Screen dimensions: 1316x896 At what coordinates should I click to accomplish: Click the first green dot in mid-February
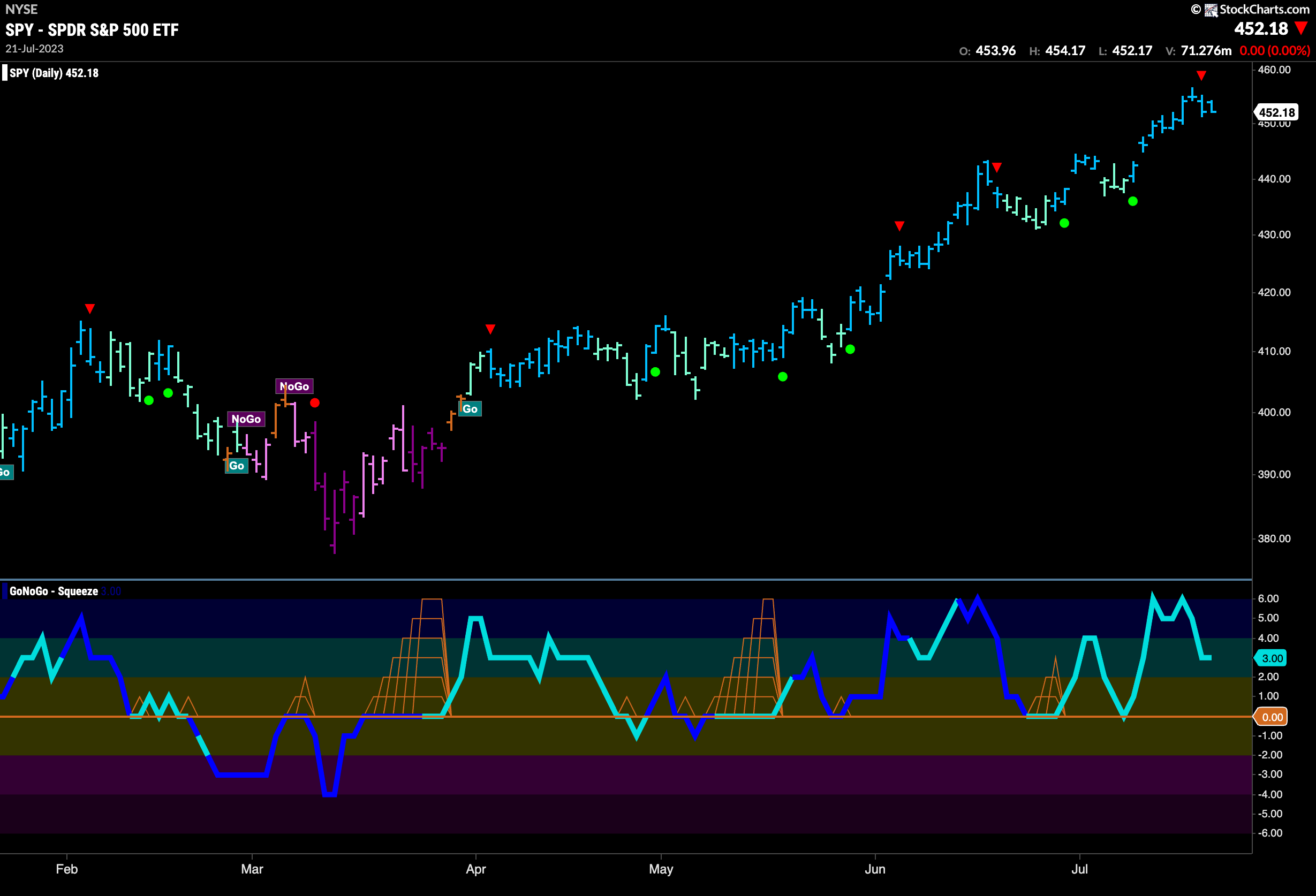149,400
